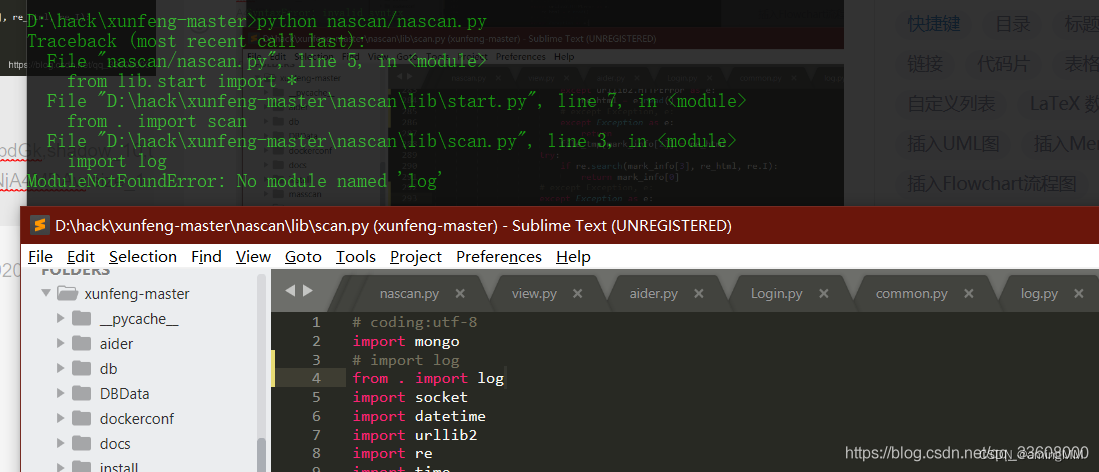1099x472 pixels.
Task: Open the Edit menu
Action: coord(81,257)
